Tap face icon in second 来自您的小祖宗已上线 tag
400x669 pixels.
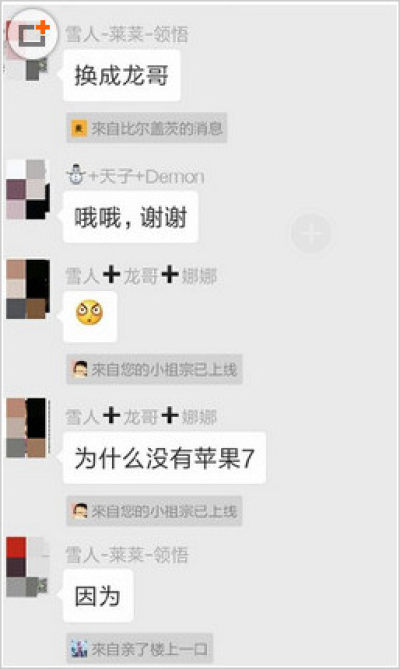pyautogui.click(x=80, y=511)
